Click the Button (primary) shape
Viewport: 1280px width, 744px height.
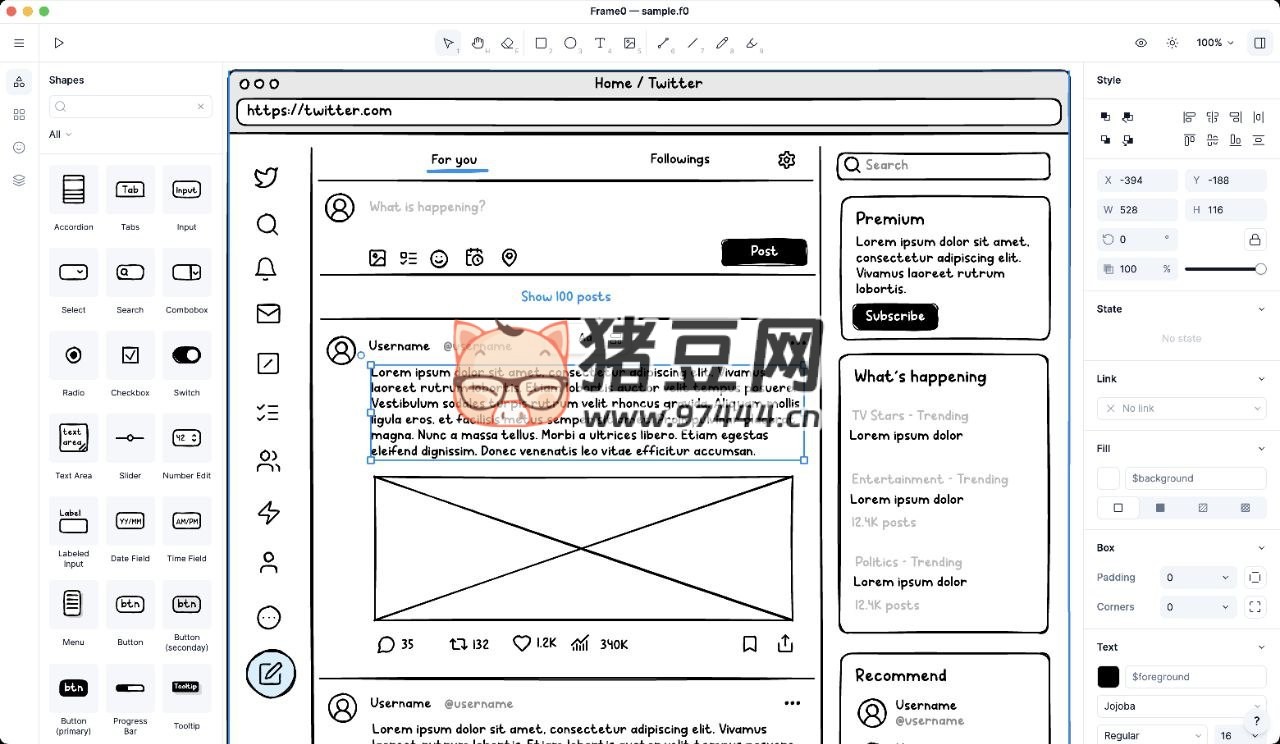73,688
